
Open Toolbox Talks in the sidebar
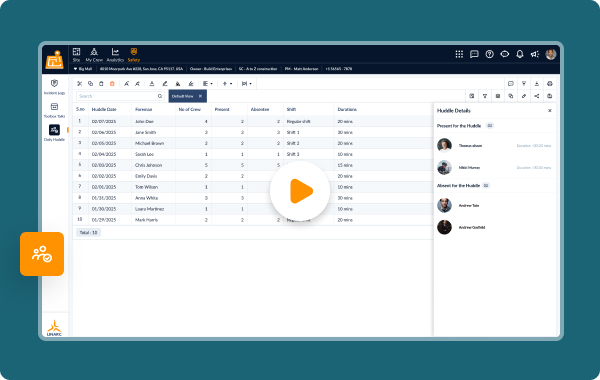coord(54,110)
